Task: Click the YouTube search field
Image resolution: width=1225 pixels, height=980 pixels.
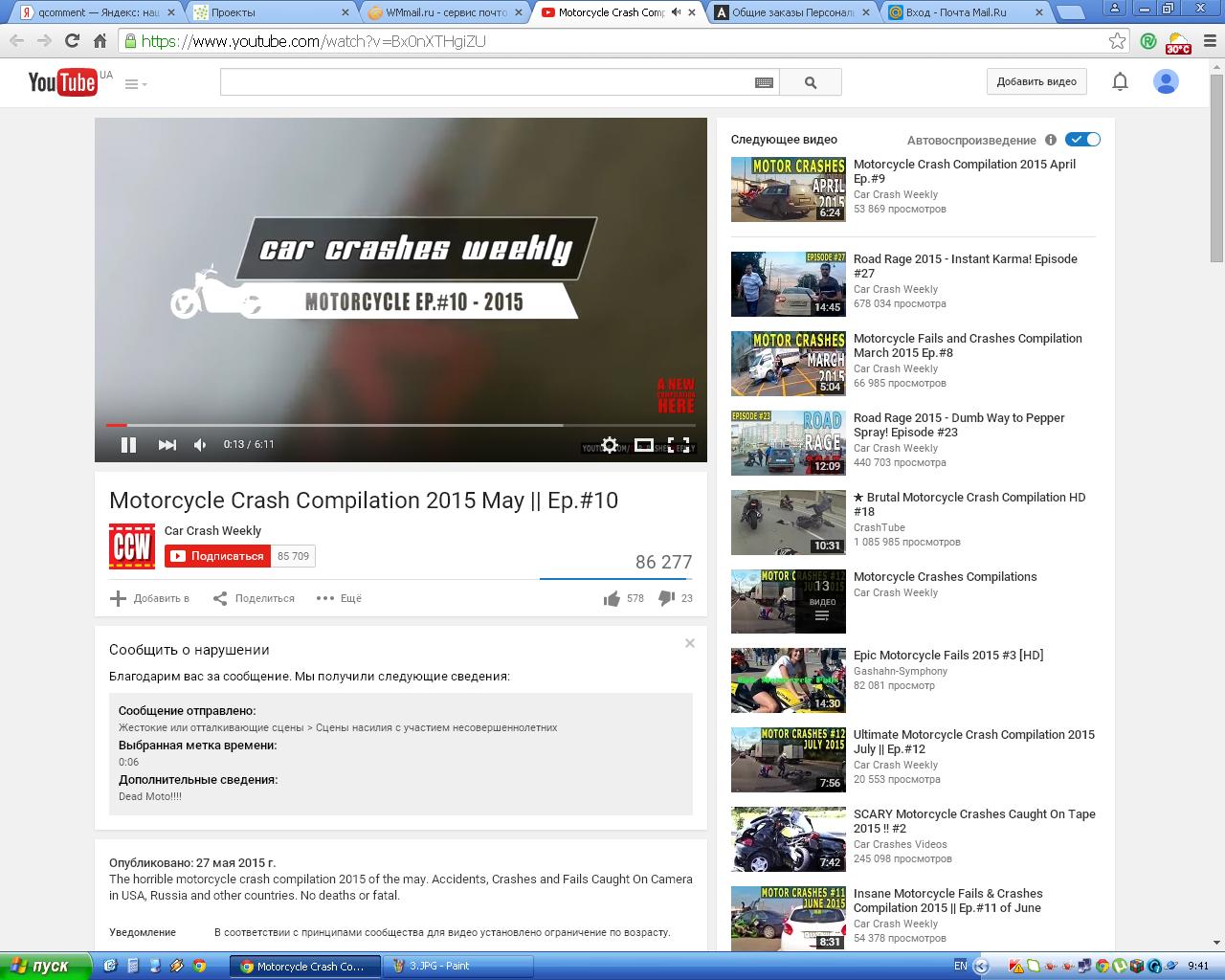Action: coord(487,82)
